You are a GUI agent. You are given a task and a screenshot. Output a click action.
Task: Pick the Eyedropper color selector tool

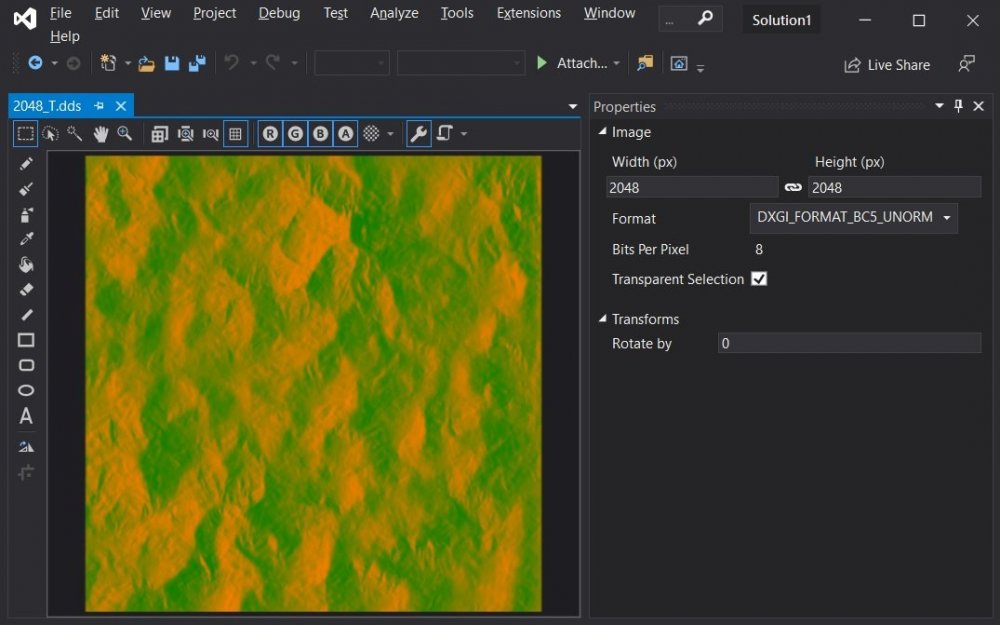(x=26, y=239)
